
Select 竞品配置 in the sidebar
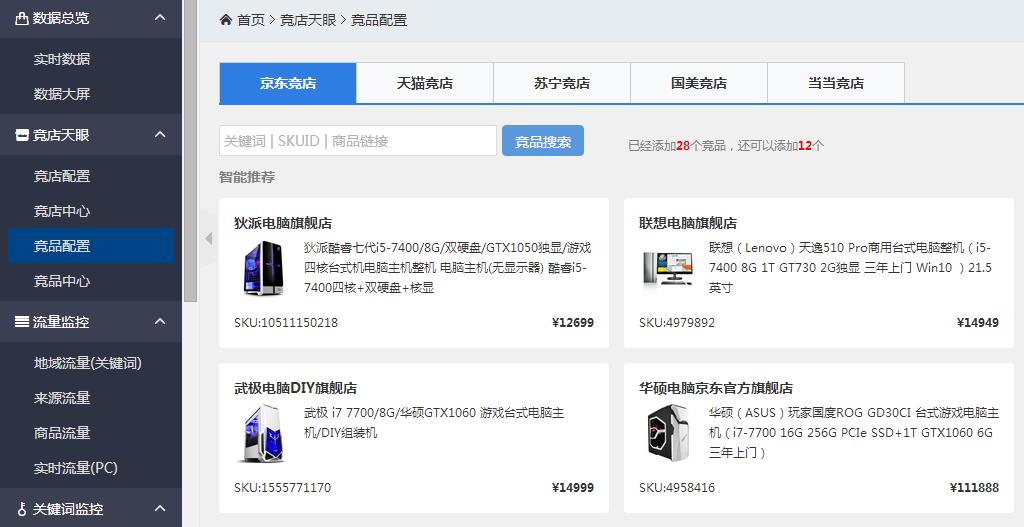click(x=91, y=246)
